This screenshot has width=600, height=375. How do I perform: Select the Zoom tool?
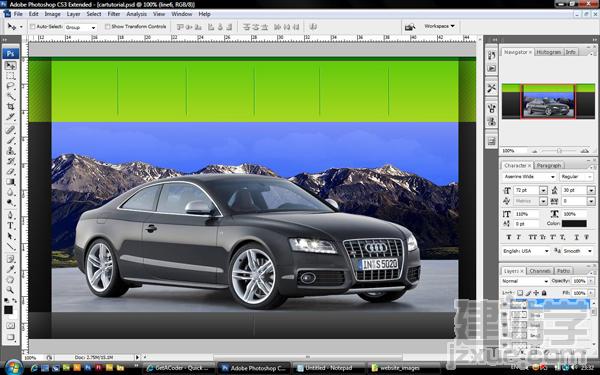(10, 290)
